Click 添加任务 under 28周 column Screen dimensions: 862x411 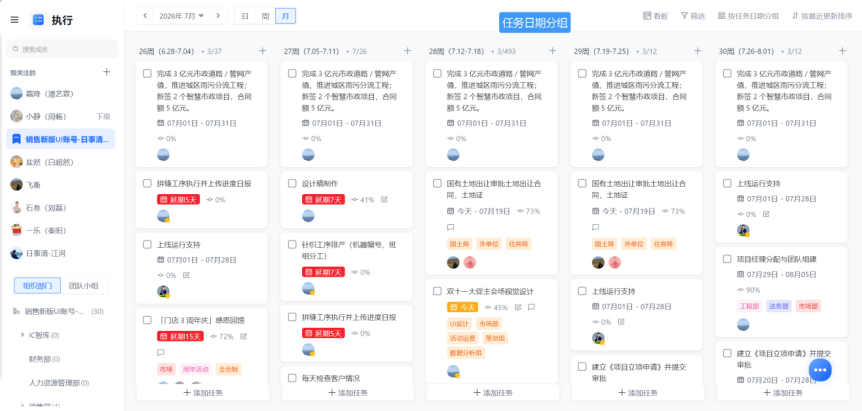(x=493, y=393)
